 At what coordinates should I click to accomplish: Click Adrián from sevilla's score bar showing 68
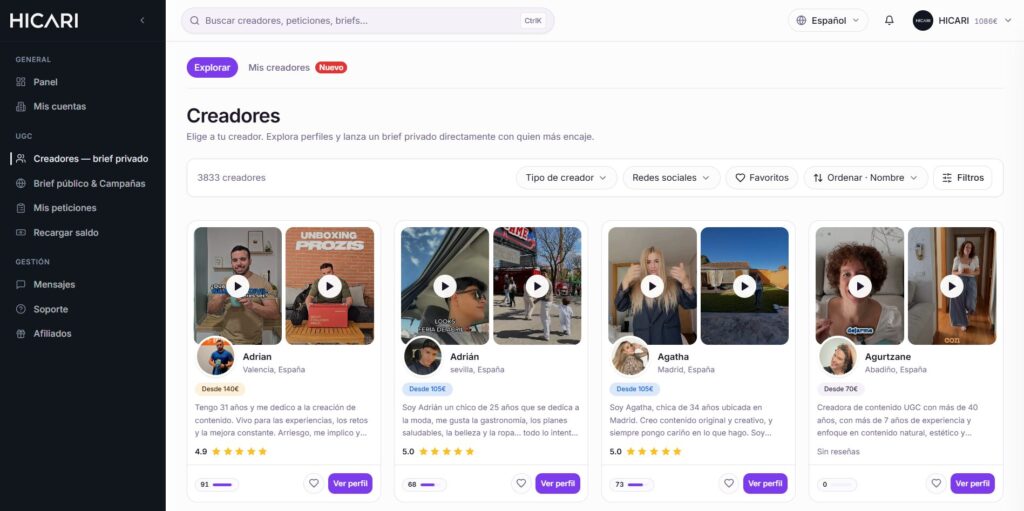tap(424, 484)
